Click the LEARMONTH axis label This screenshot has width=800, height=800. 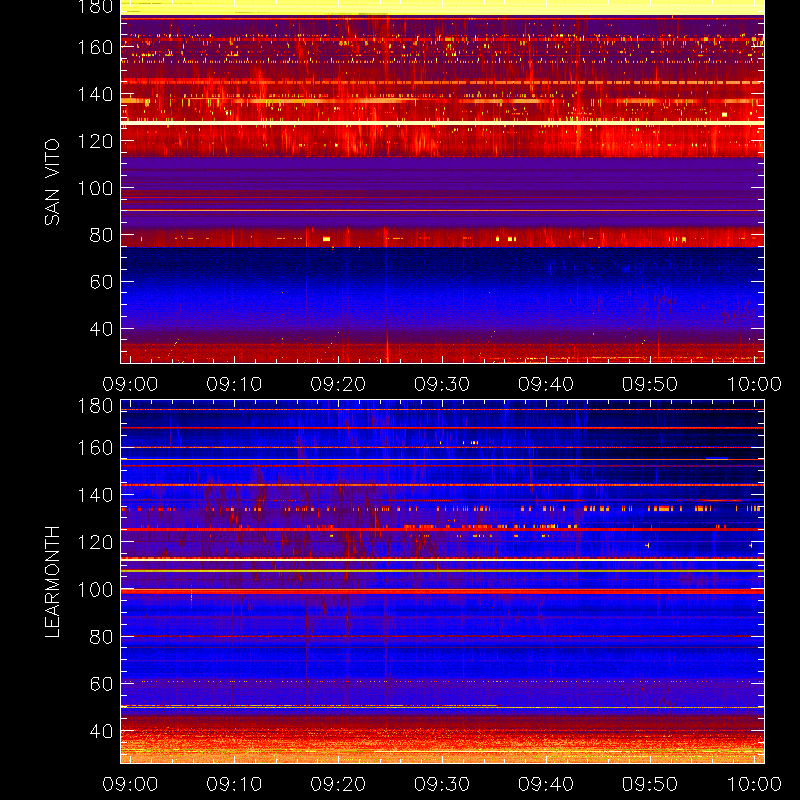52,582
